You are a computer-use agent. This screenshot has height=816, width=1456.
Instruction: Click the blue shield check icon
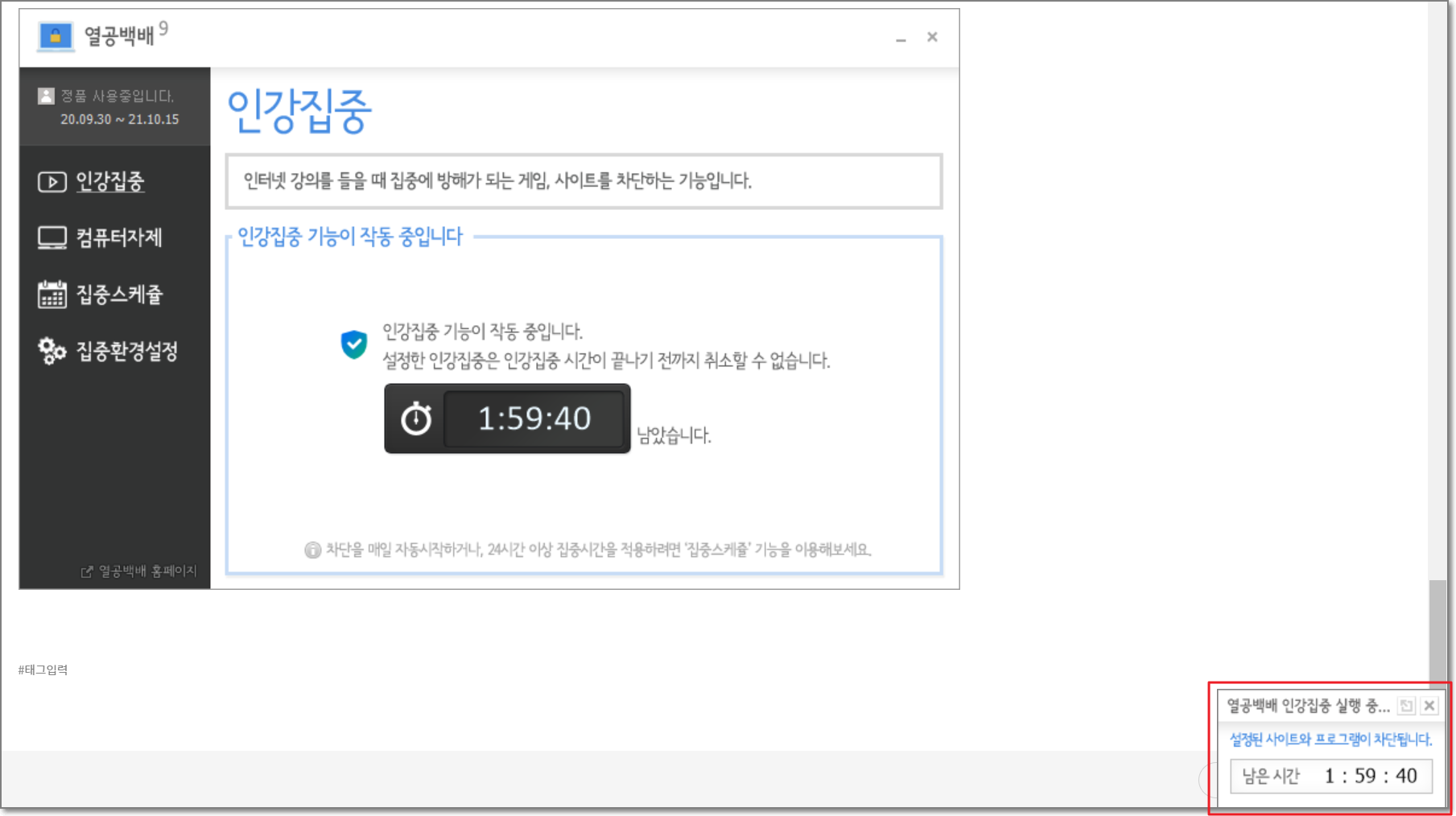[354, 344]
